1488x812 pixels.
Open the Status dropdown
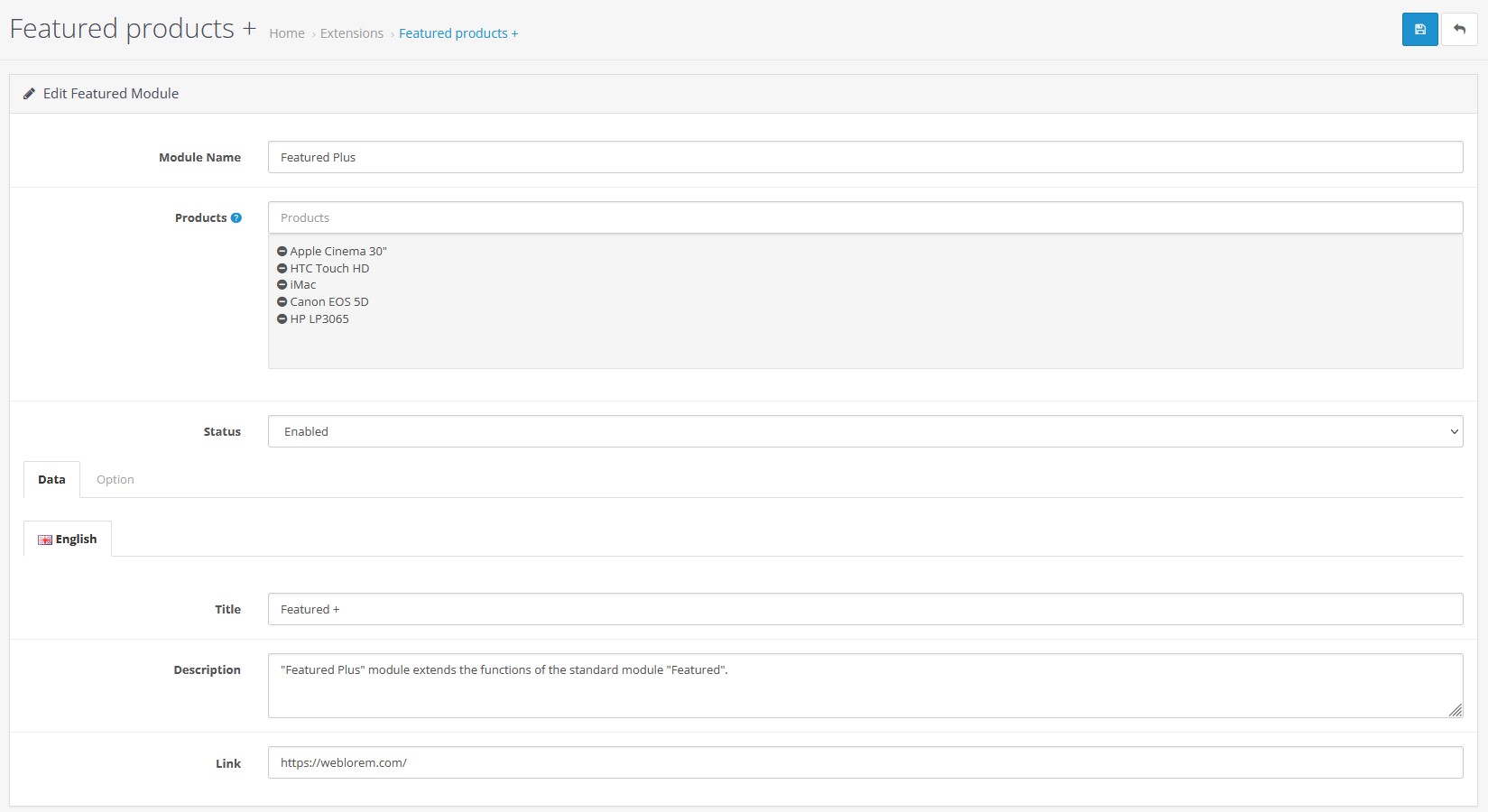864,431
